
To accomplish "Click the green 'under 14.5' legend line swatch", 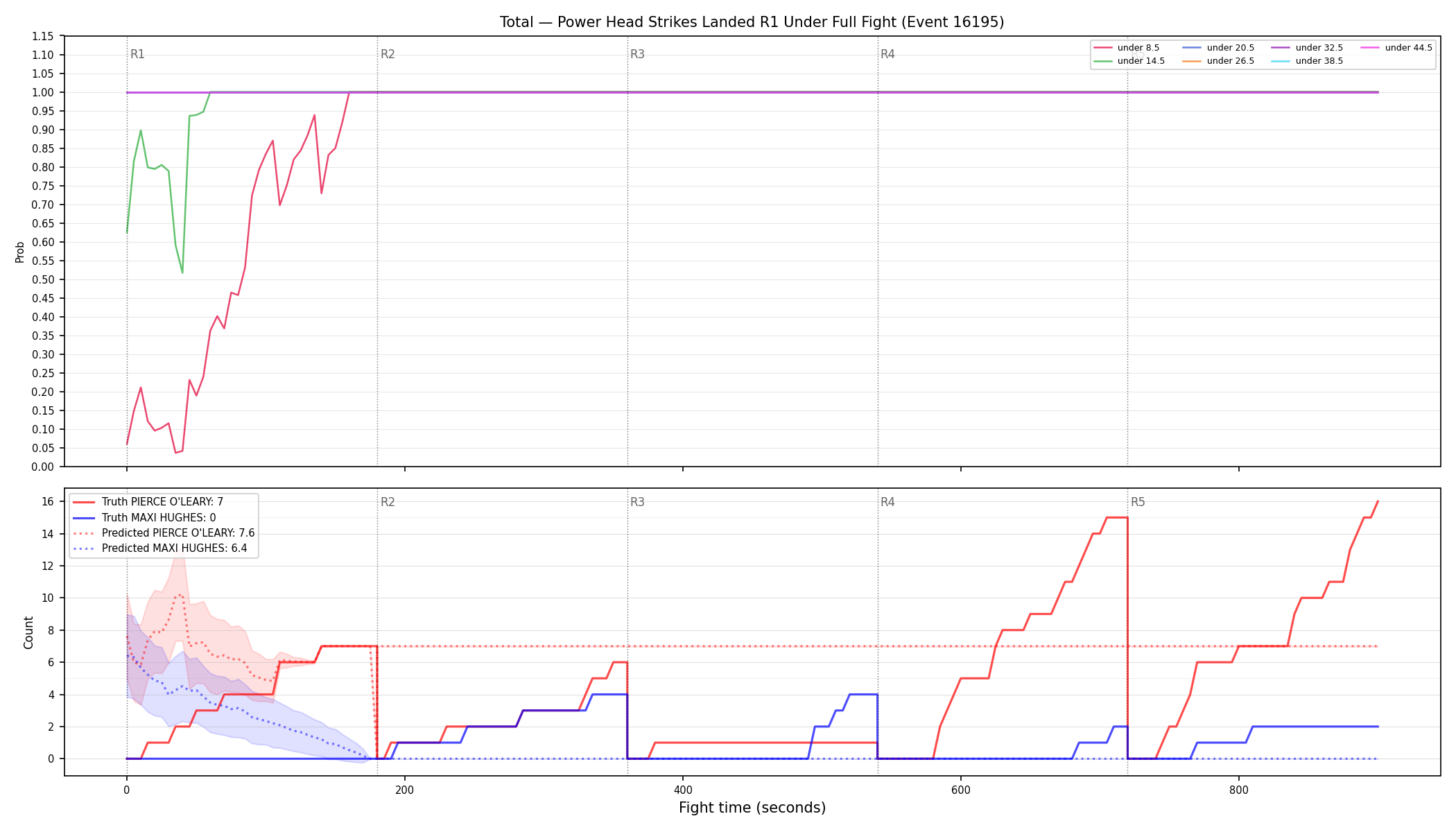I will pyautogui.click(x=1103, y=61).
